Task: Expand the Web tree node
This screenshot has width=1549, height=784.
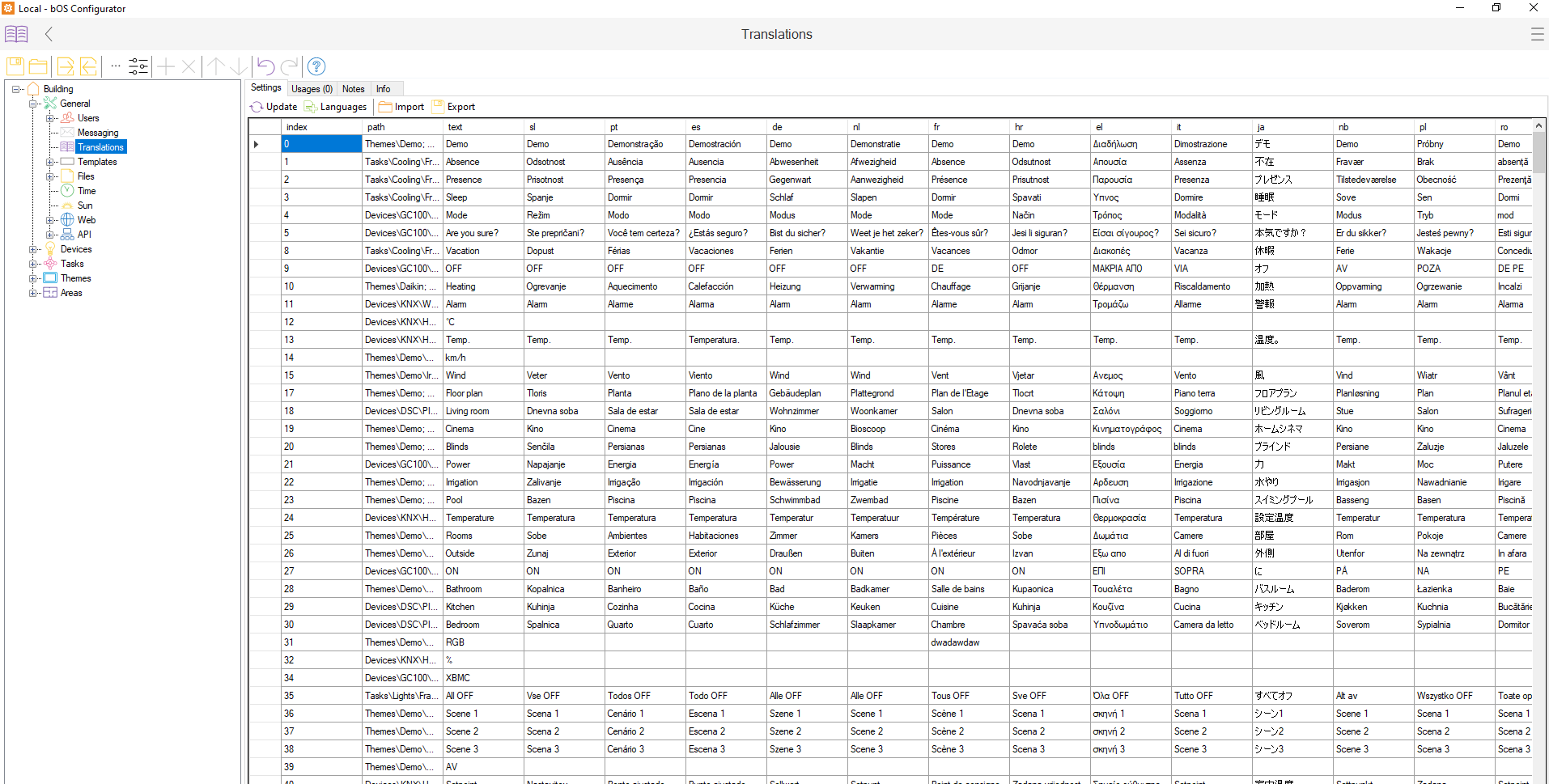Action: click(51, 220)
